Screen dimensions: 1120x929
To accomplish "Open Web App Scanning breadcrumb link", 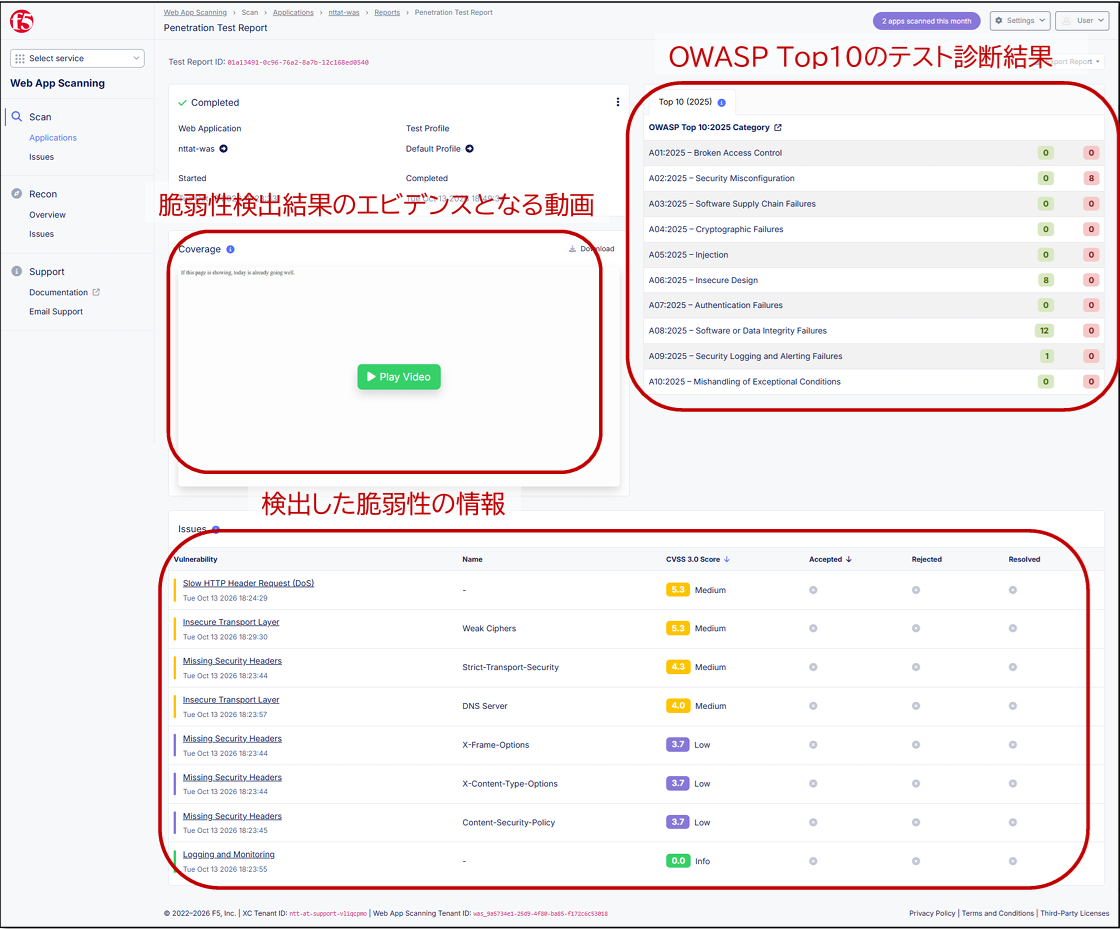I will [x=195, y=12].
